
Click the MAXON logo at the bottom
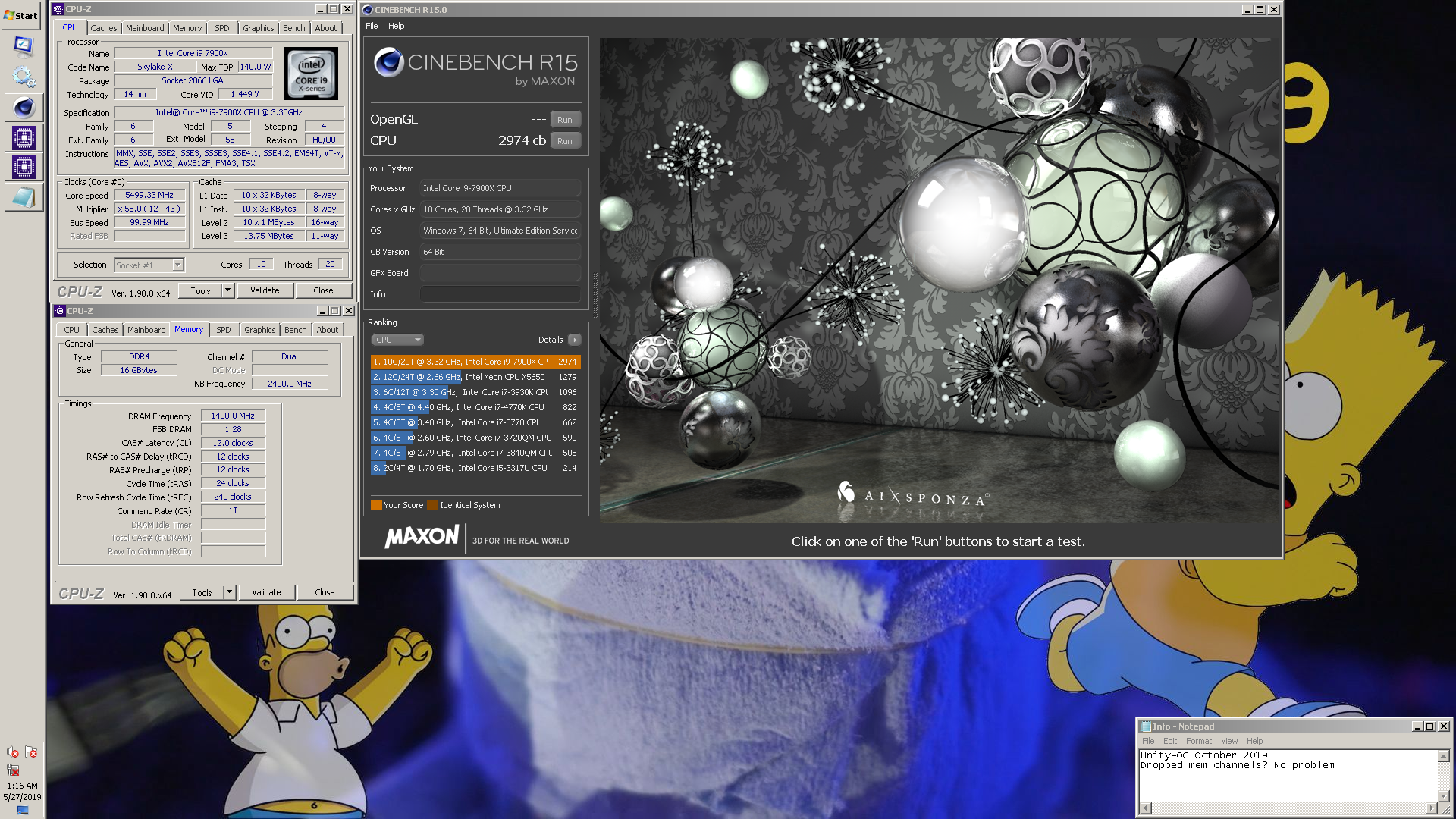[422, 537]
